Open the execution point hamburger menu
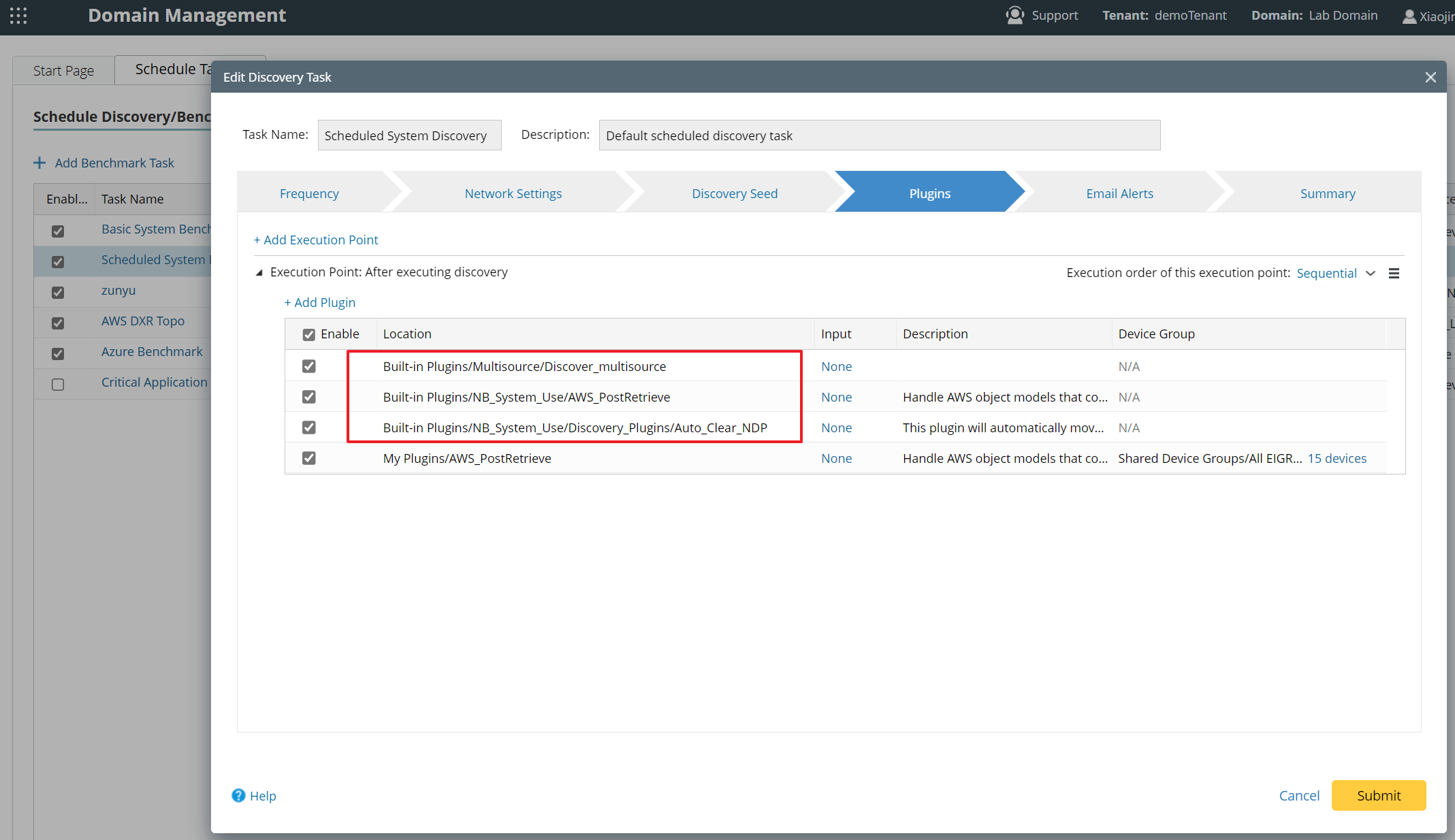The height and width of the screenshot is (840, 1455). click(x=1394, y=273)
